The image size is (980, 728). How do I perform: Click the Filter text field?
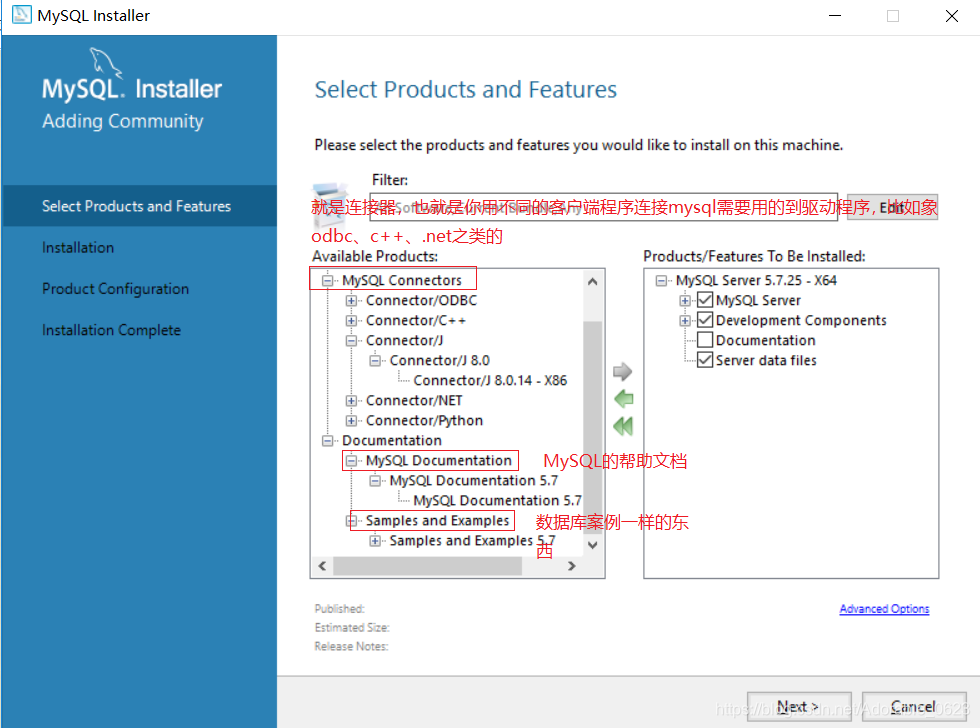(603, 207)
